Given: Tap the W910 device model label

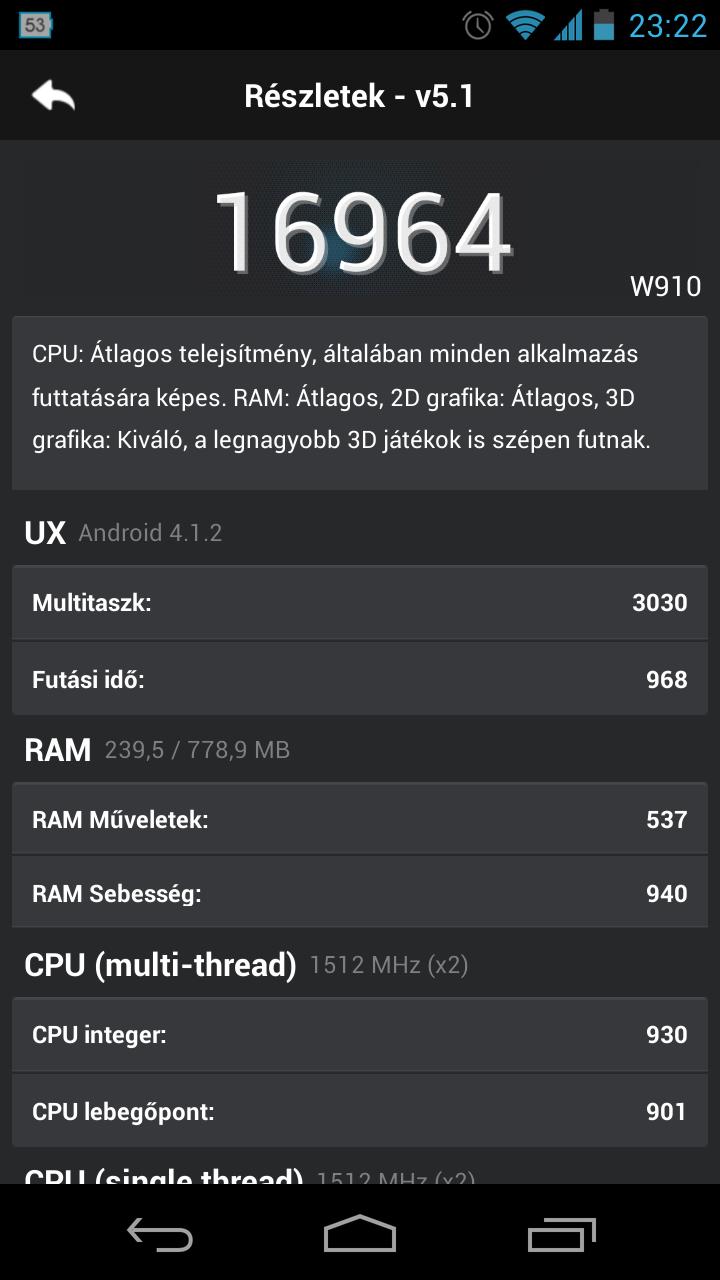Looking at the screenshot, I should (665, 286).
